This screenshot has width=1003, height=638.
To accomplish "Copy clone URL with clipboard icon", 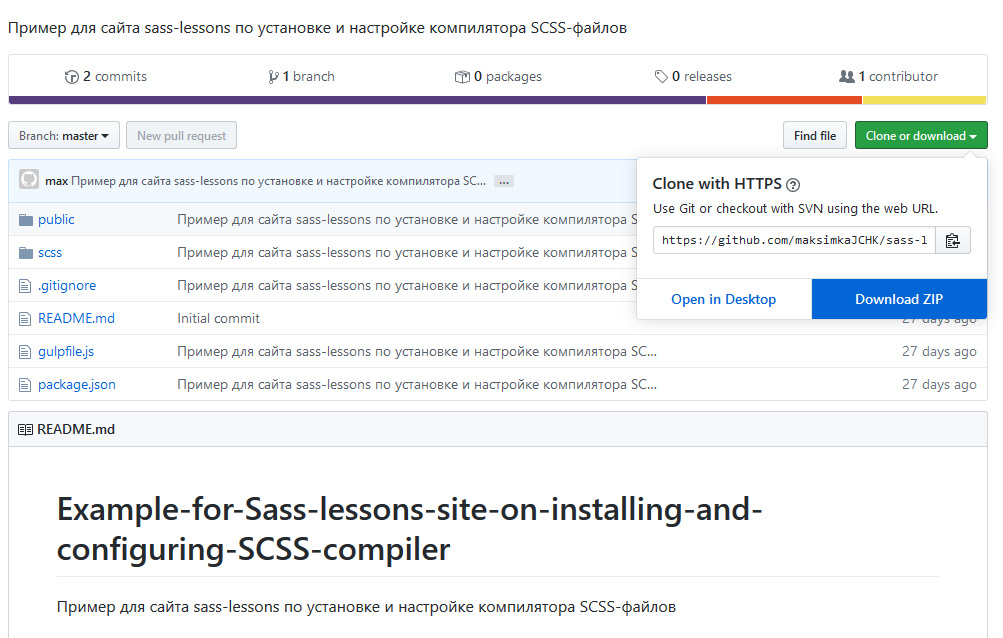I will (x=953, y=240).
